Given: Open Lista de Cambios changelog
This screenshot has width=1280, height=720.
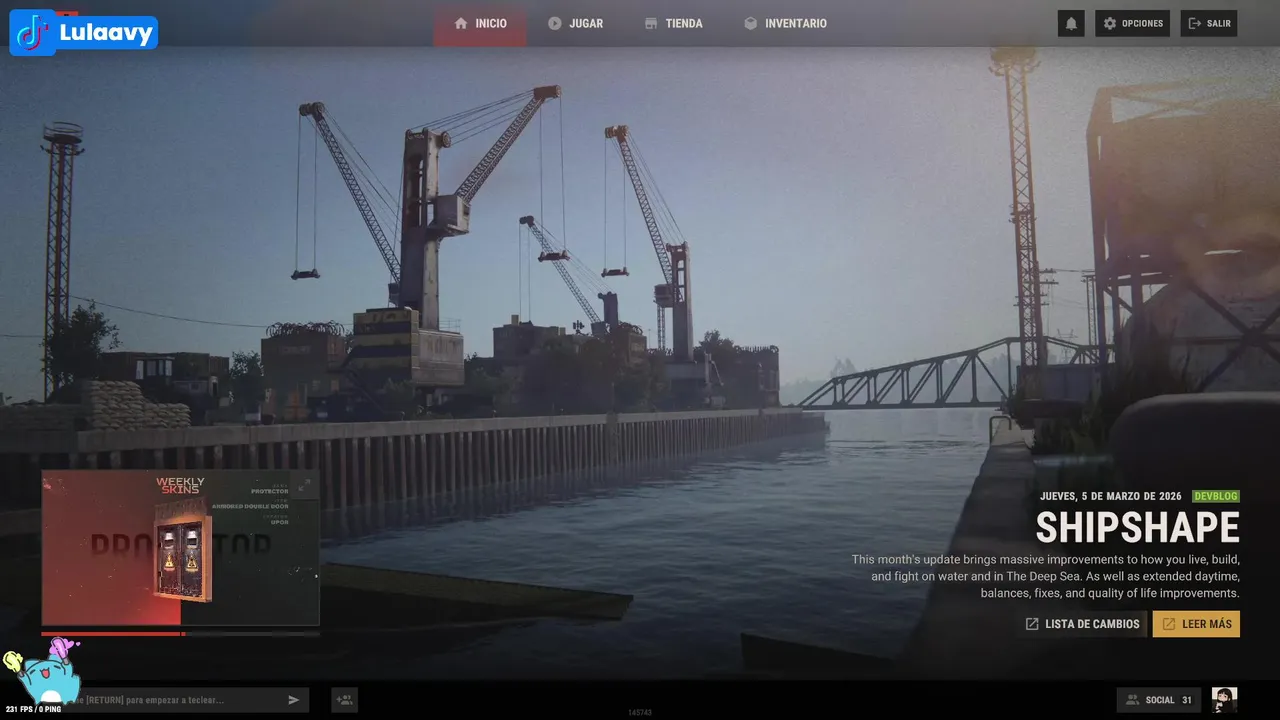Looking at the screenshot, I should pyautogui.click(x=1082, y=624).
